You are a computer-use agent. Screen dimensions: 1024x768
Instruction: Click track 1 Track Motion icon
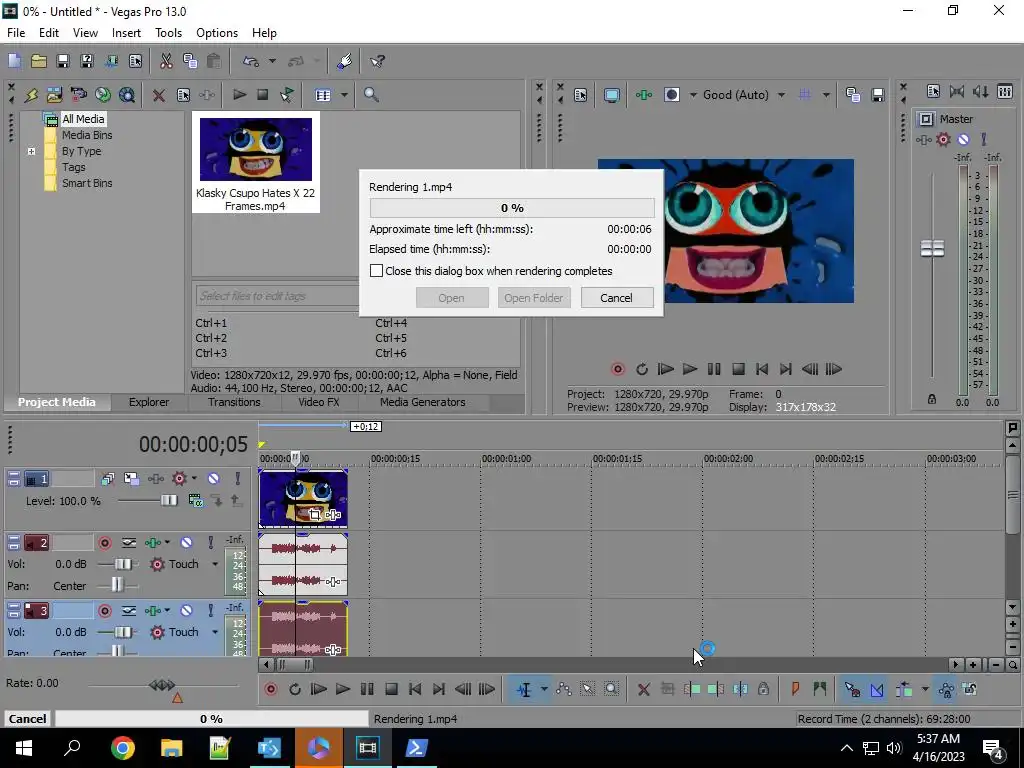click(x=132, y=479)
